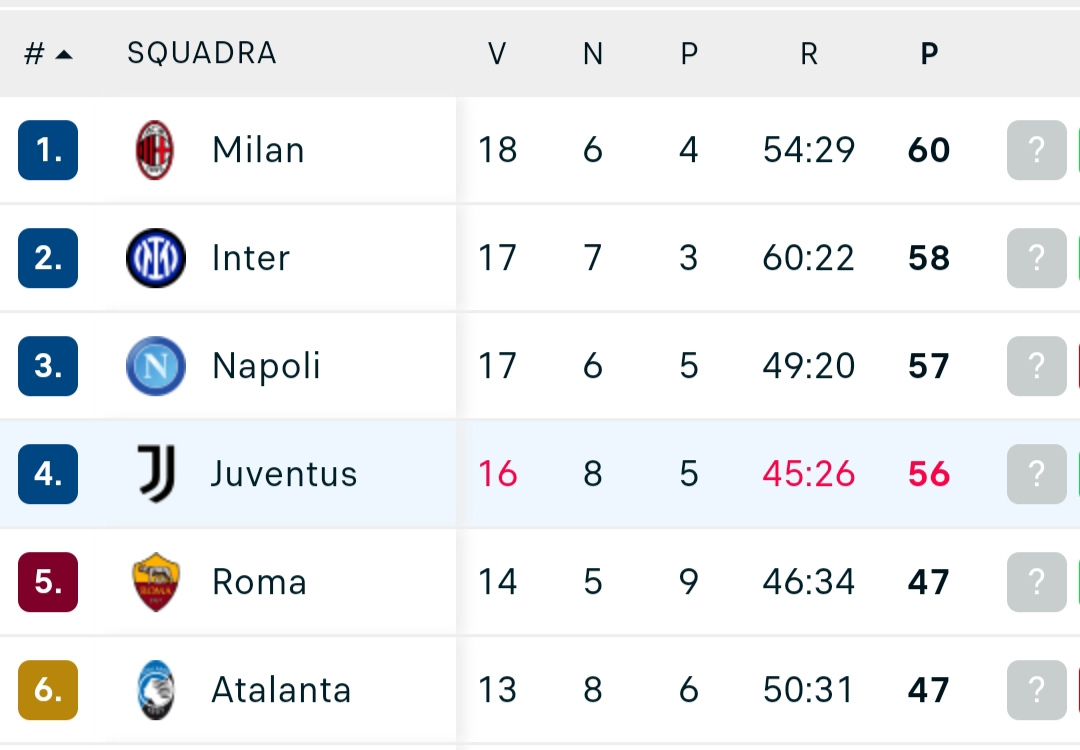Click the Juventus club logo
1080x750 pixels.
click(156, 474)
